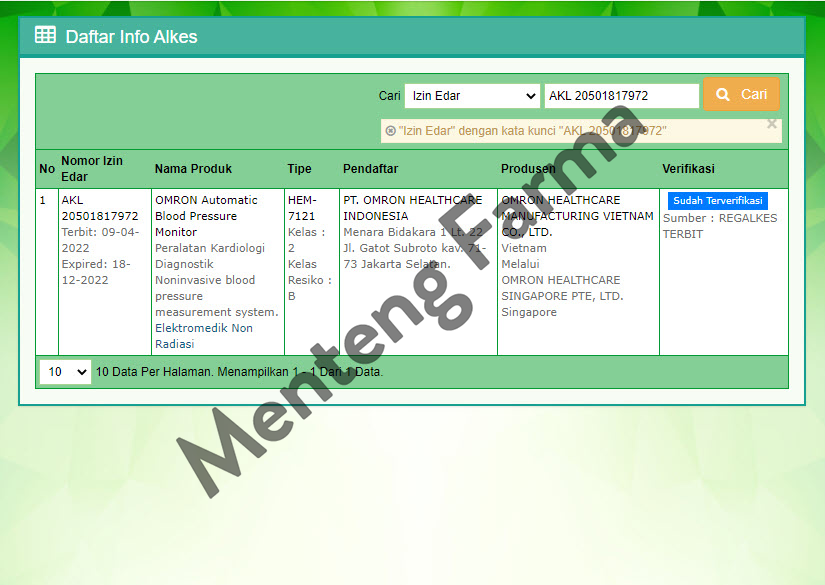
Task: Click the Verifikasi column header
Action: tap(687, 168)
